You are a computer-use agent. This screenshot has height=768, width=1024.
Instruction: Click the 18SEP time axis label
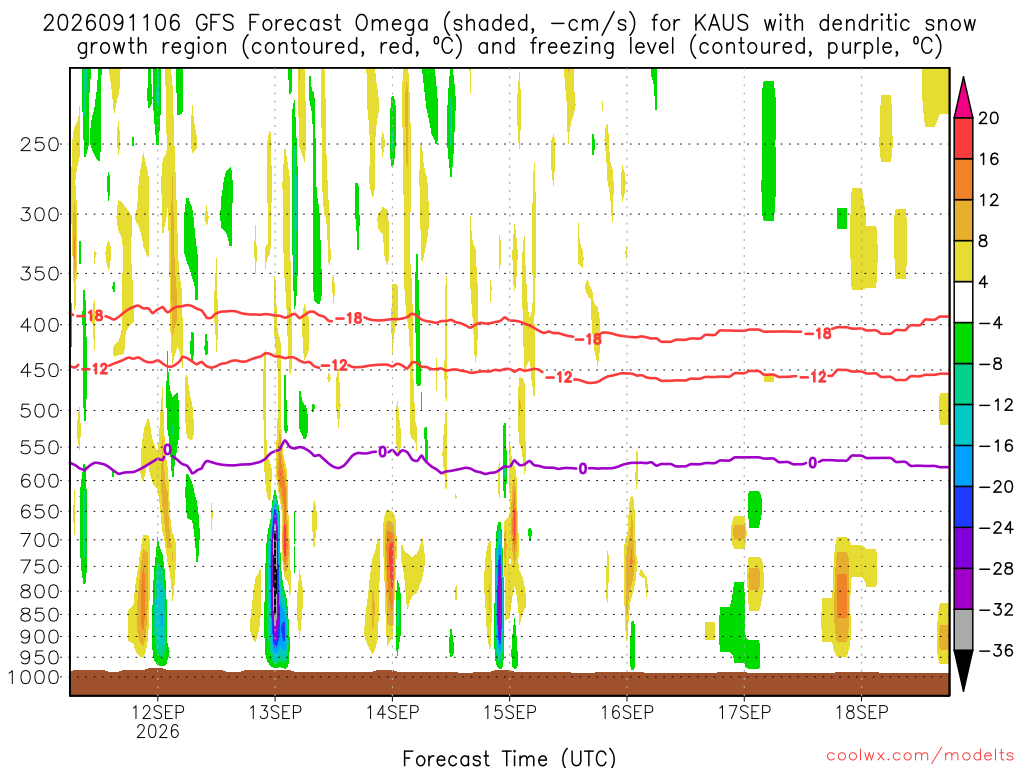coord(861,712)
